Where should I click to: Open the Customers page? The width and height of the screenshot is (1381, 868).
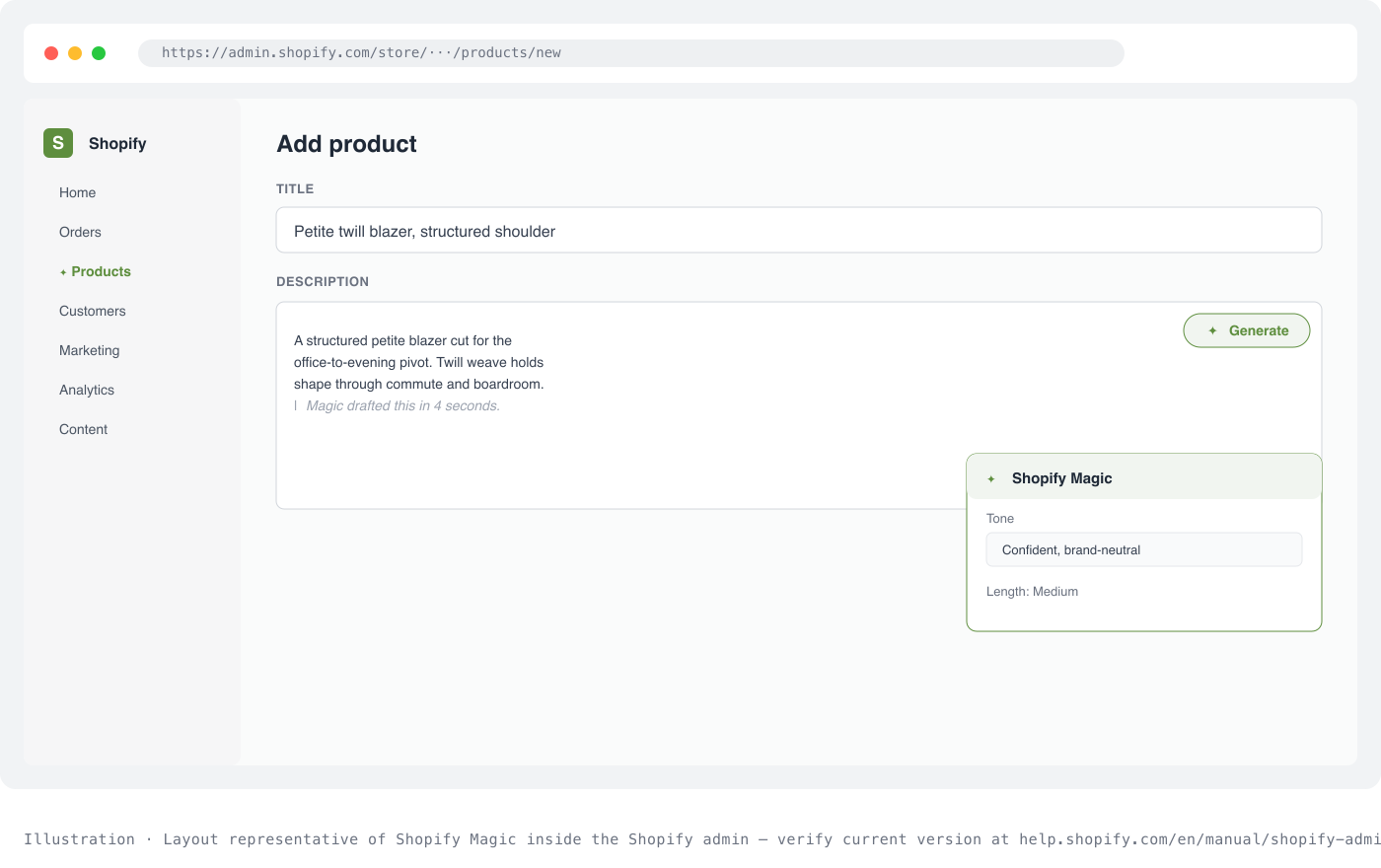(x=93, y=311)
